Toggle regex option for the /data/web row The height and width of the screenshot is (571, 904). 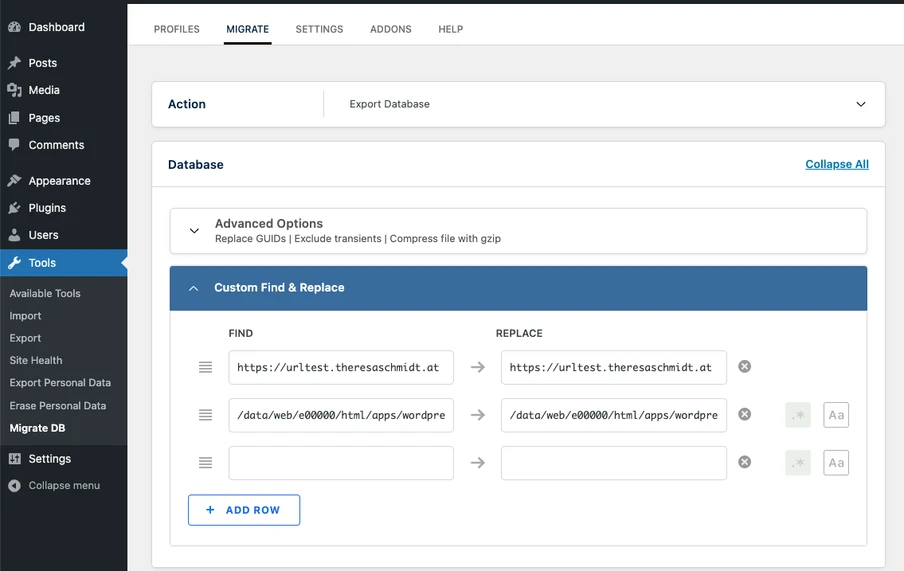798,415
